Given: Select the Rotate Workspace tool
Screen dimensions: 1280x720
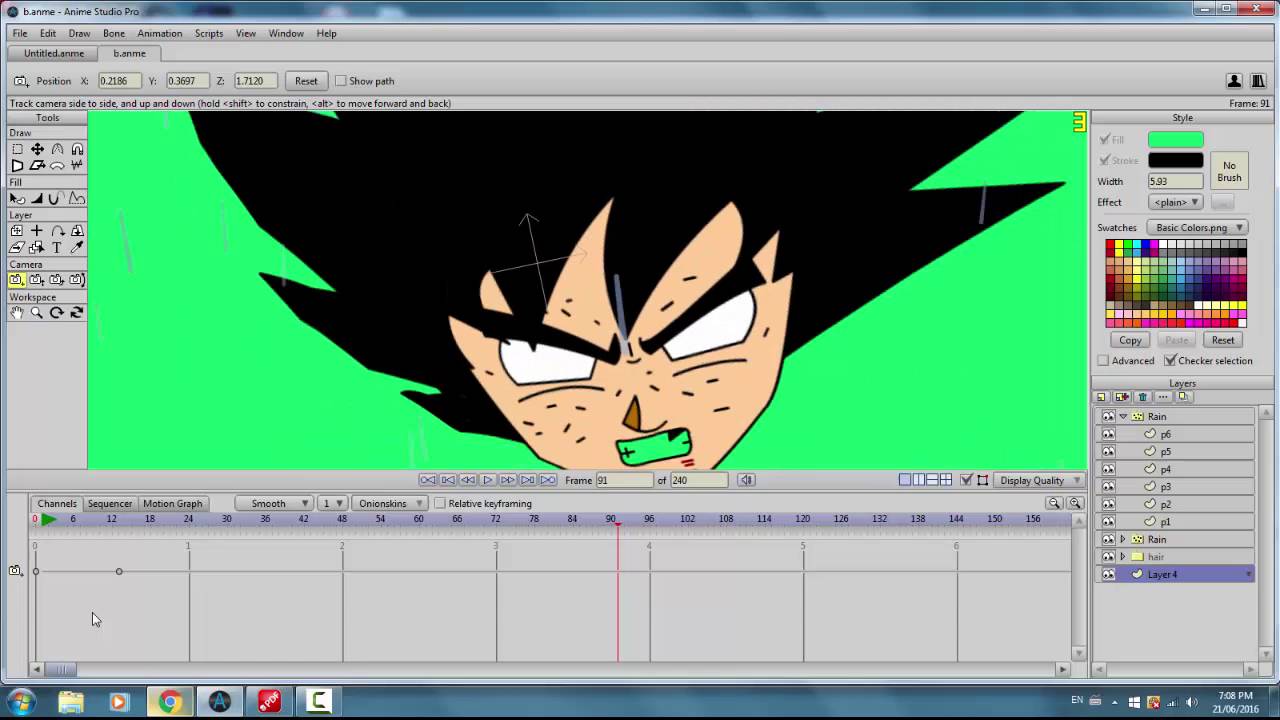Looking at the screenshot, I should 57,313.
